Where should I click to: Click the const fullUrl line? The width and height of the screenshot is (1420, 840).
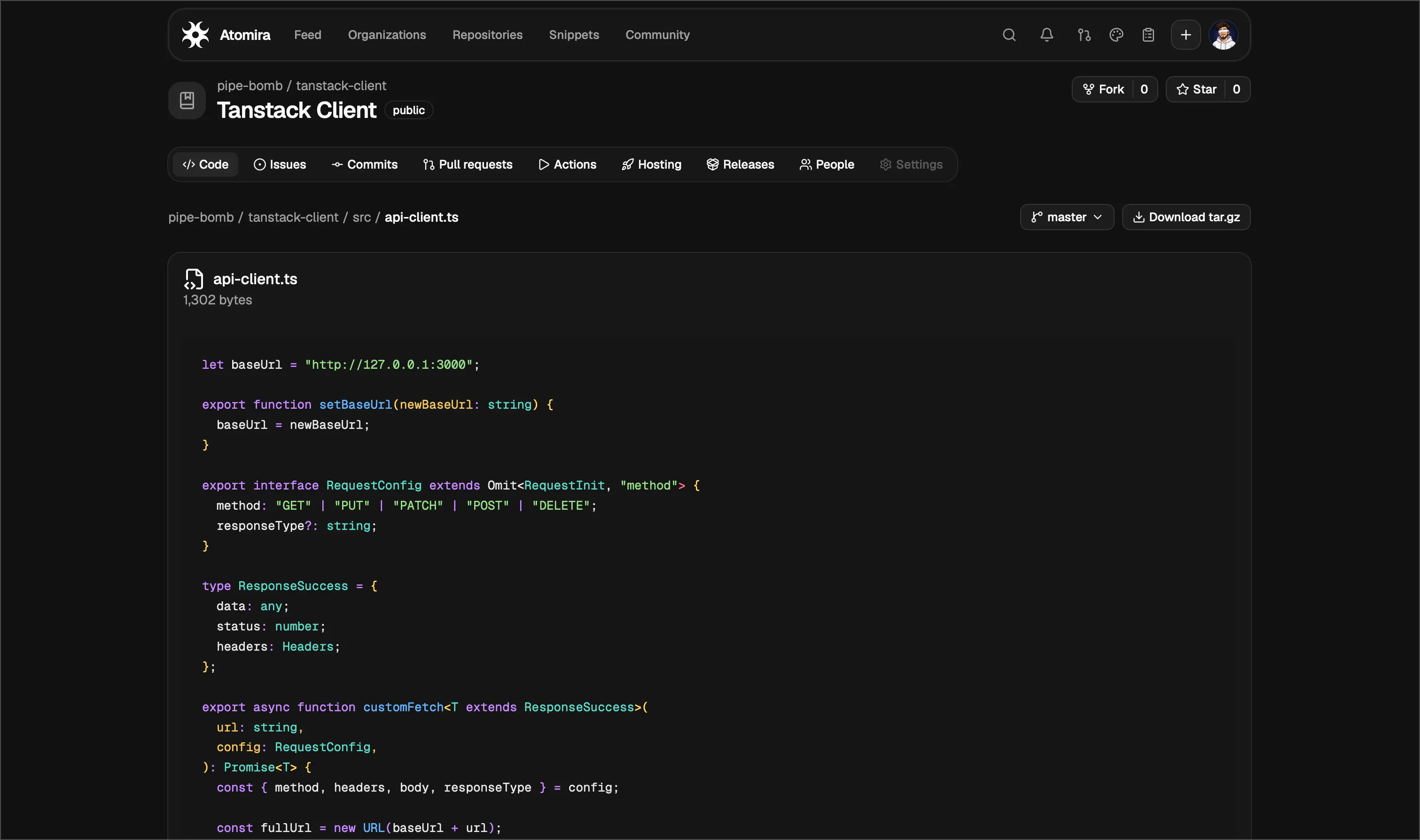tap(359, 828)
